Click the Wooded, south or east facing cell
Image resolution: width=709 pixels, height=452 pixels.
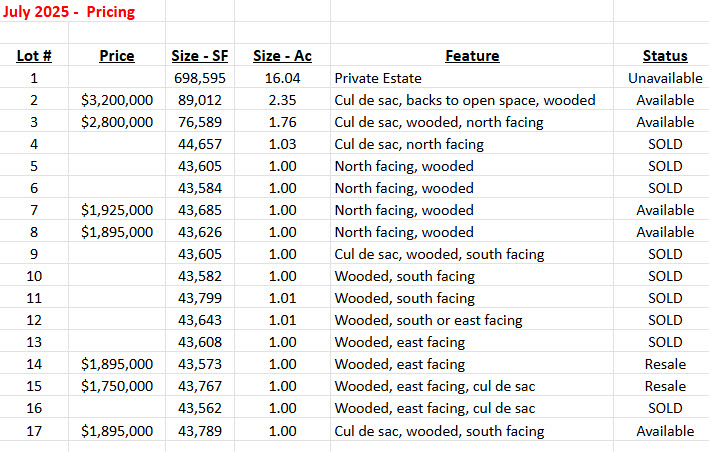(x=428, y=320)
